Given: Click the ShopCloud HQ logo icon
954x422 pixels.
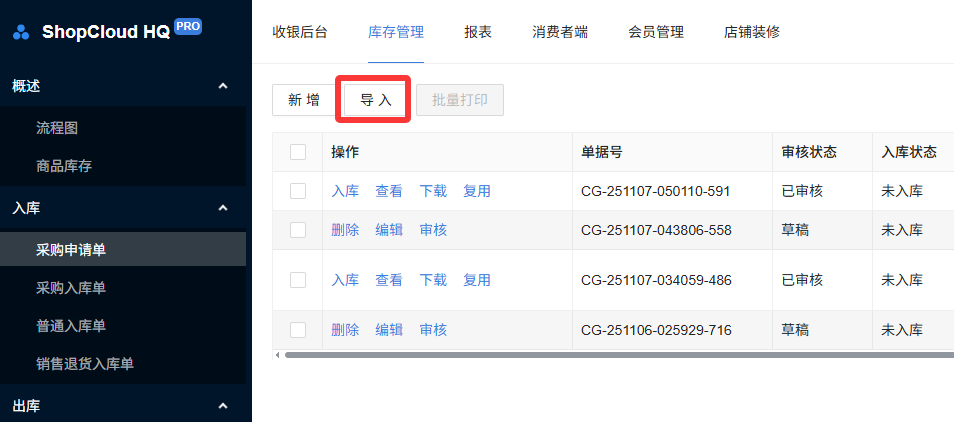Looking at the screenshot, I should [21, 32].
